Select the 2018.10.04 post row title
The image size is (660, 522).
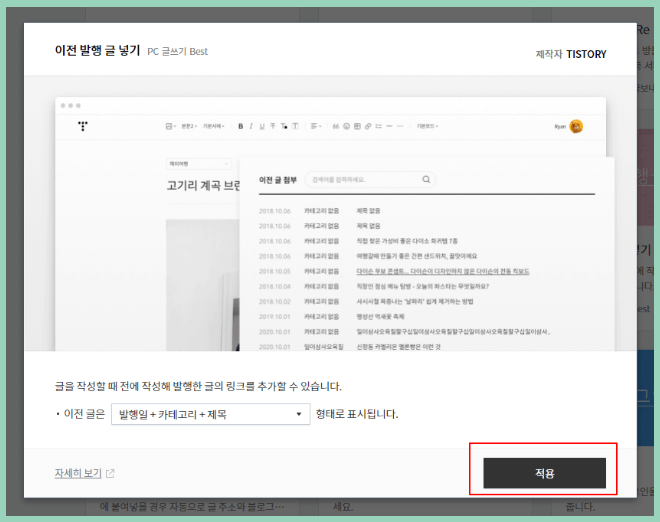[423, 286]
